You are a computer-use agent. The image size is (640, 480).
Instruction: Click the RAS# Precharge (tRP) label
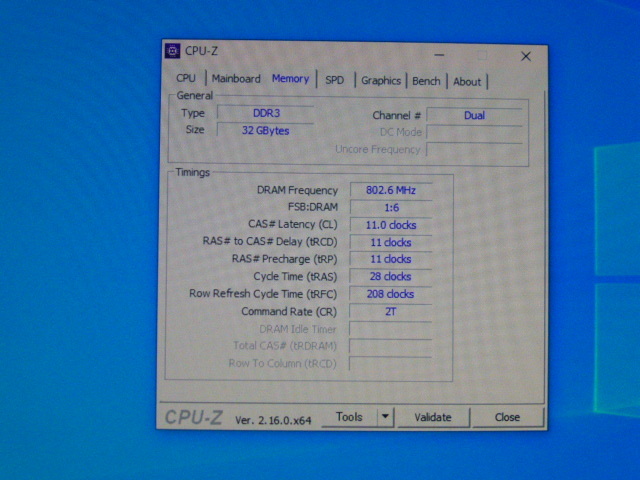pos(285,259)
